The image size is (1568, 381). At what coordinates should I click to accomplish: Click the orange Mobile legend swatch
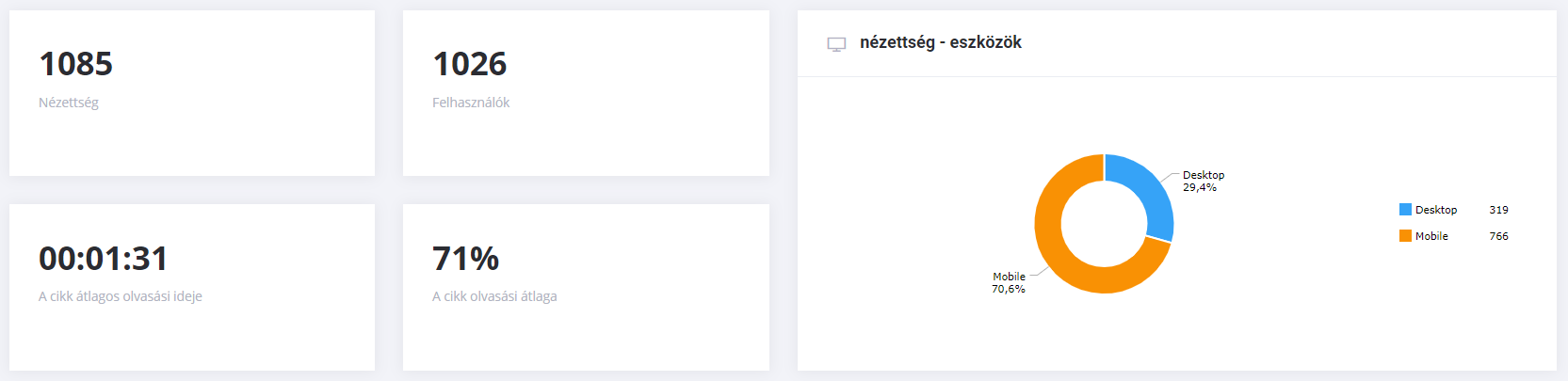1405,236
